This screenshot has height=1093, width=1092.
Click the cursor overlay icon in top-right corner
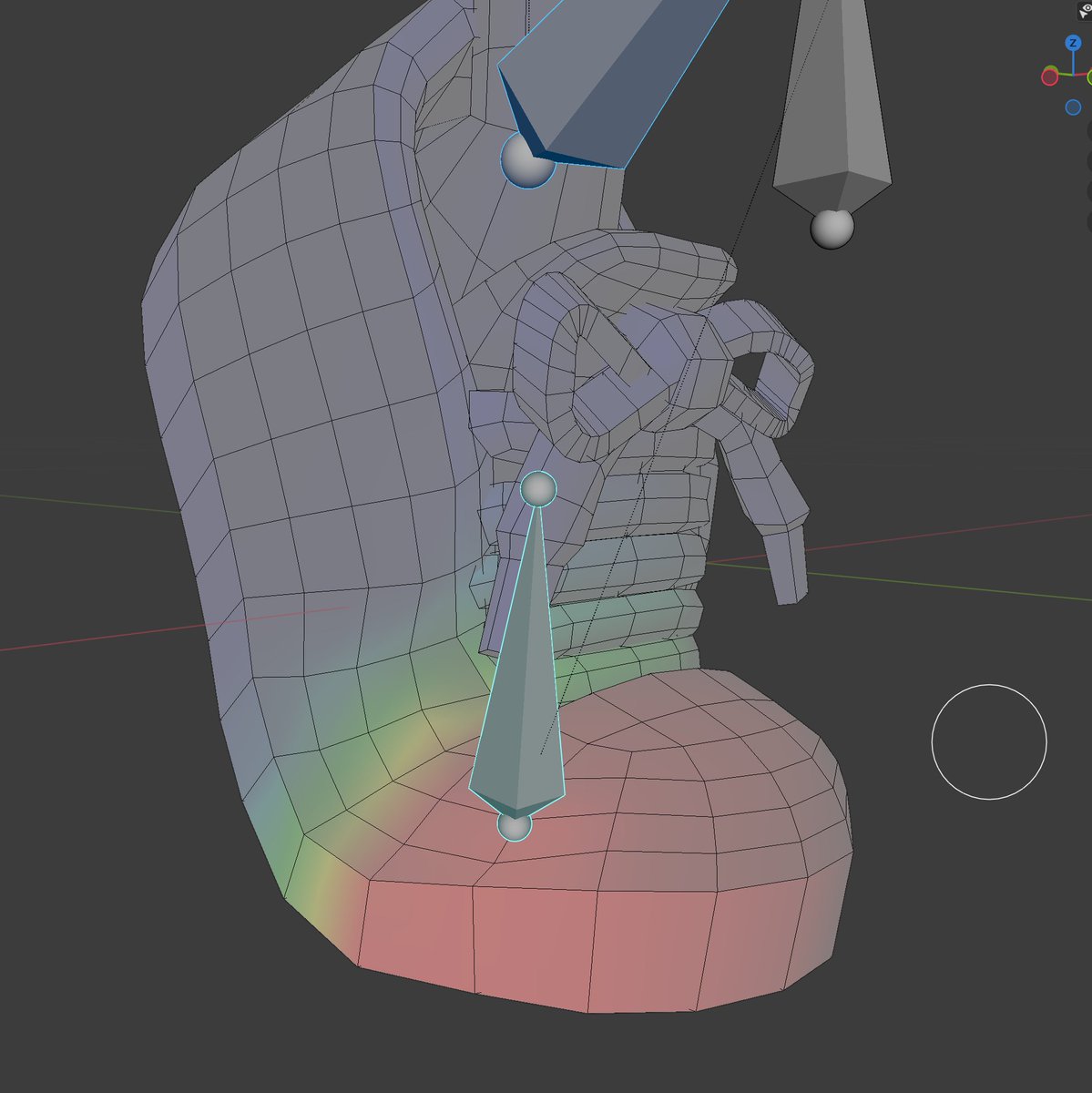click(1084, 13)
